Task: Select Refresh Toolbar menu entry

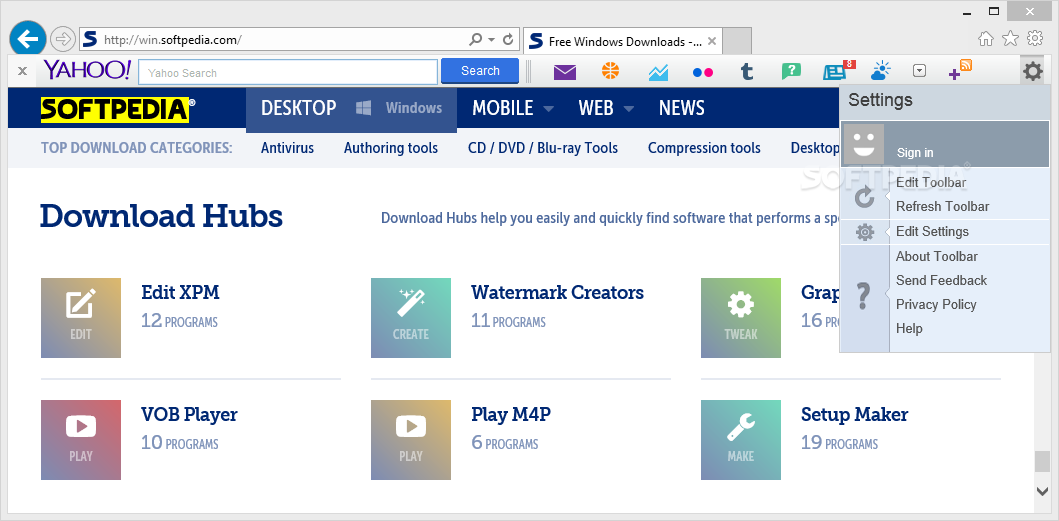Action: pyautogui.click(x=943, y=207)
